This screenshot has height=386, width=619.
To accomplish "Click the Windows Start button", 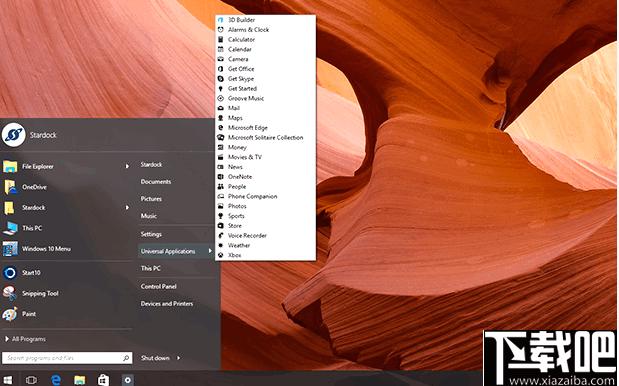I will pos(8,380).
